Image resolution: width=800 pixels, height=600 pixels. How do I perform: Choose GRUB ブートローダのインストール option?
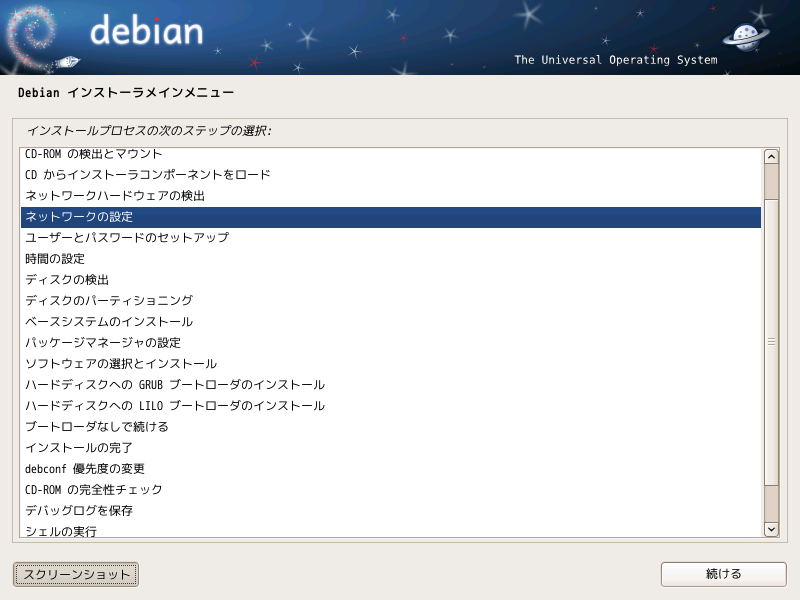175,385
